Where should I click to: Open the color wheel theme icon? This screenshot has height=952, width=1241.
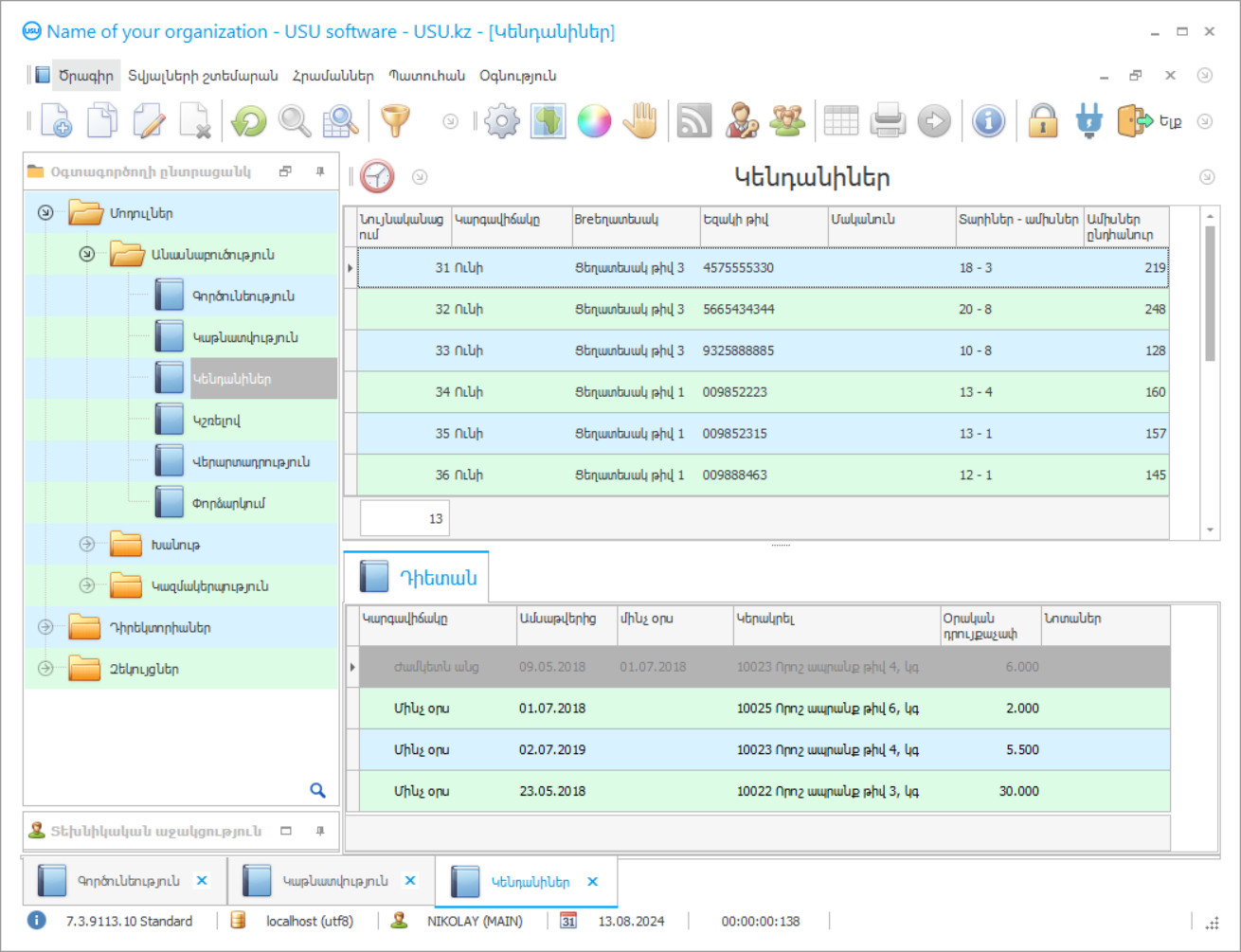pyautogui.click(x=594, y=121)
